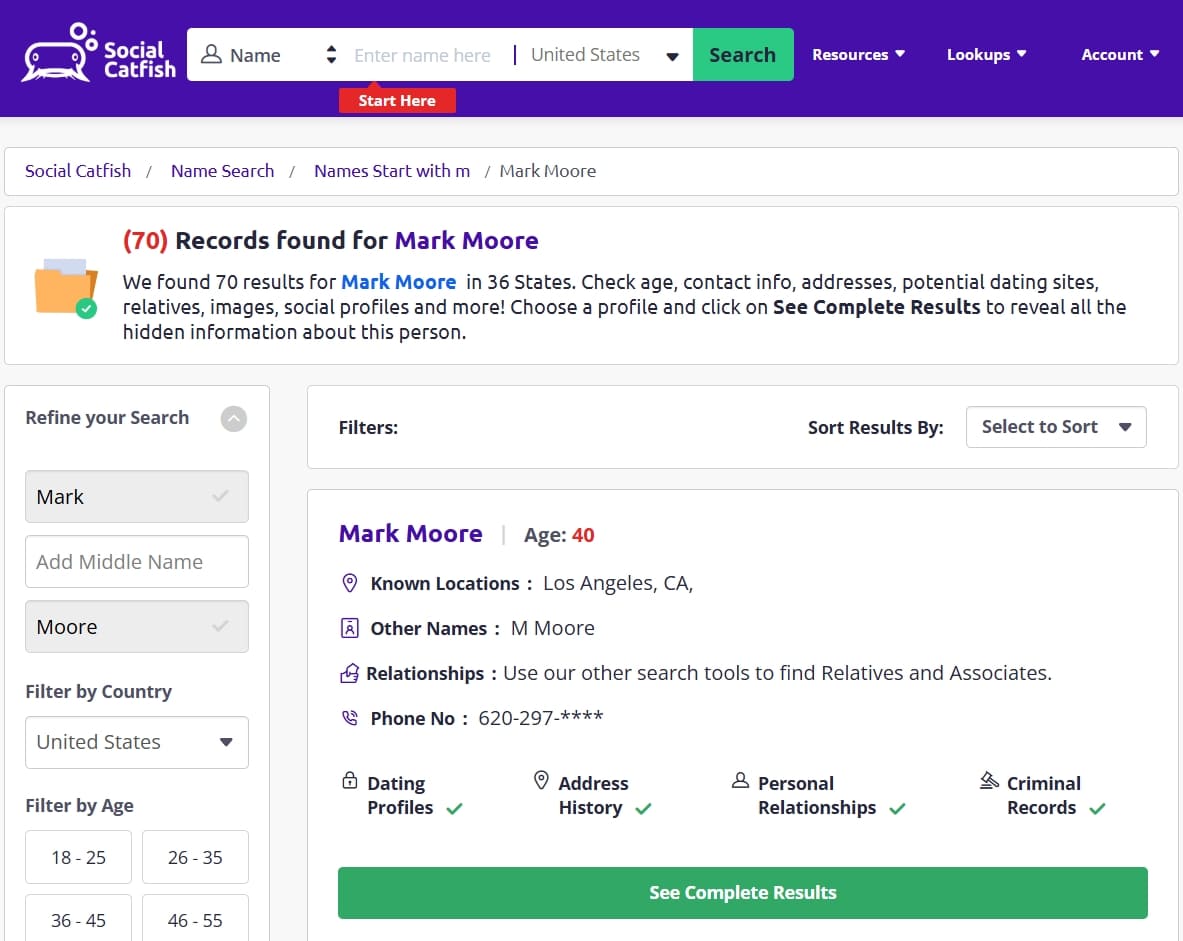Click the Add Middle Name field

(x=137, y=561)
